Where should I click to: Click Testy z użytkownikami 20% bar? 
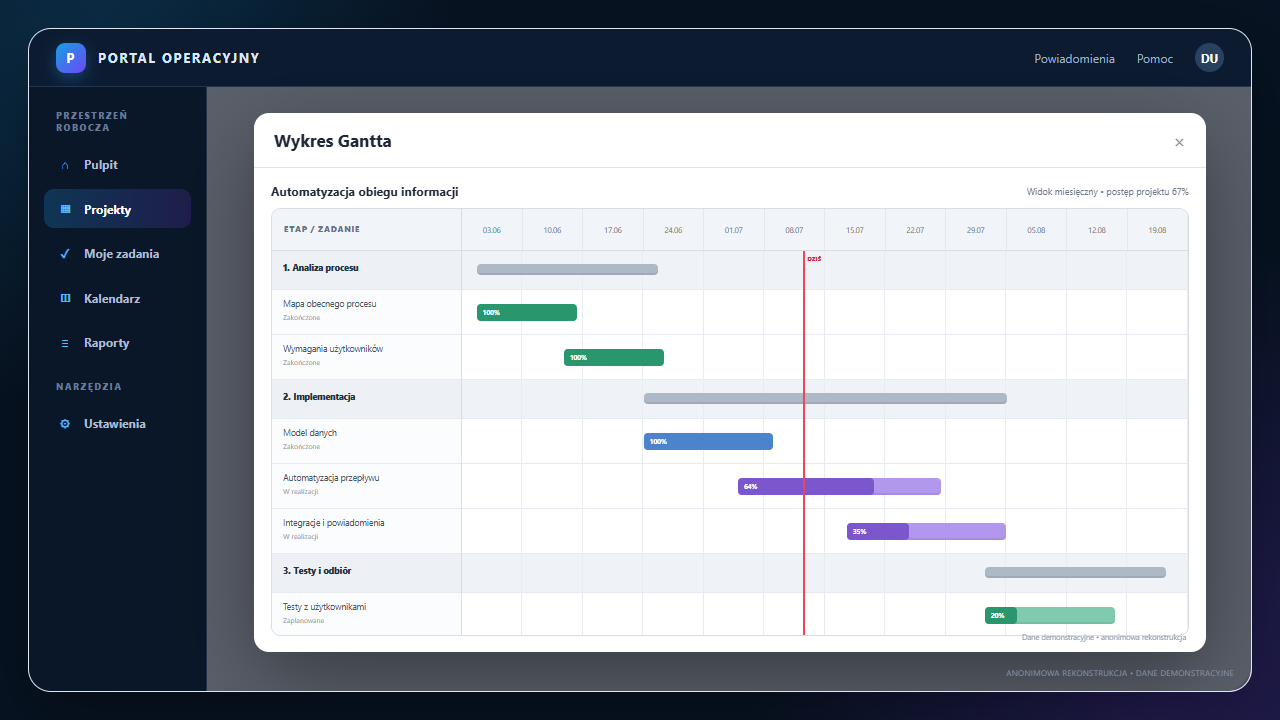click(x=1050, y=615)
